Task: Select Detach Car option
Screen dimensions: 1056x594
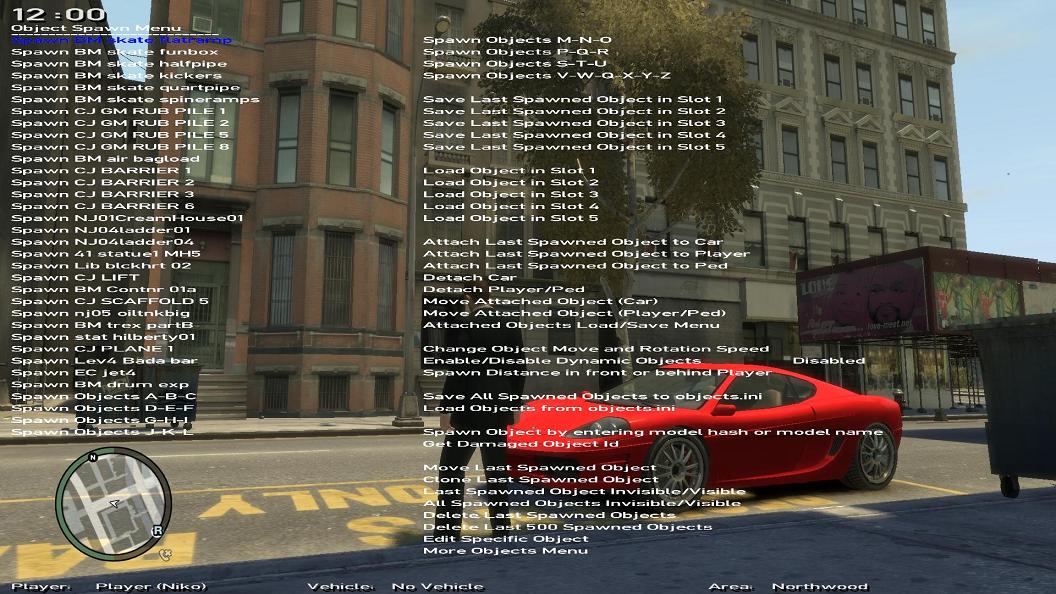Action: click(469, 277)
